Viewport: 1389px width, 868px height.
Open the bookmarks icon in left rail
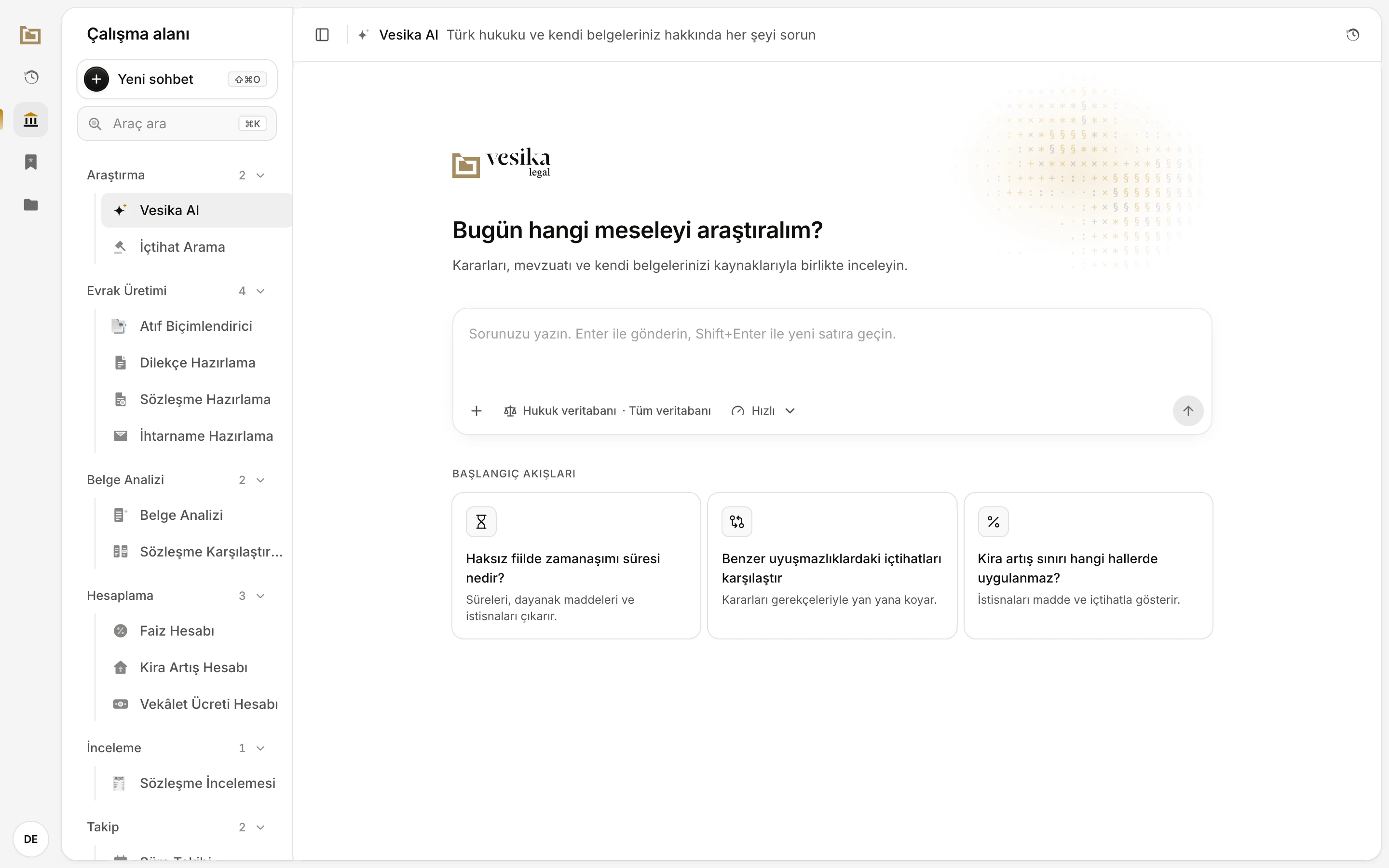[x=31, y=162]
